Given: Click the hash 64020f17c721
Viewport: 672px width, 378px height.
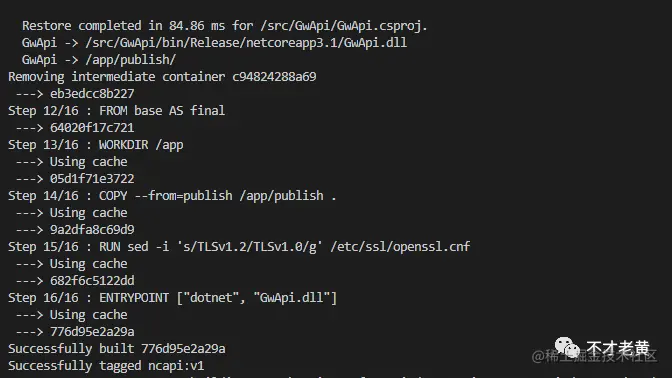Looking at the screenshot, I should pyautogui.click(x=92, y=128).
